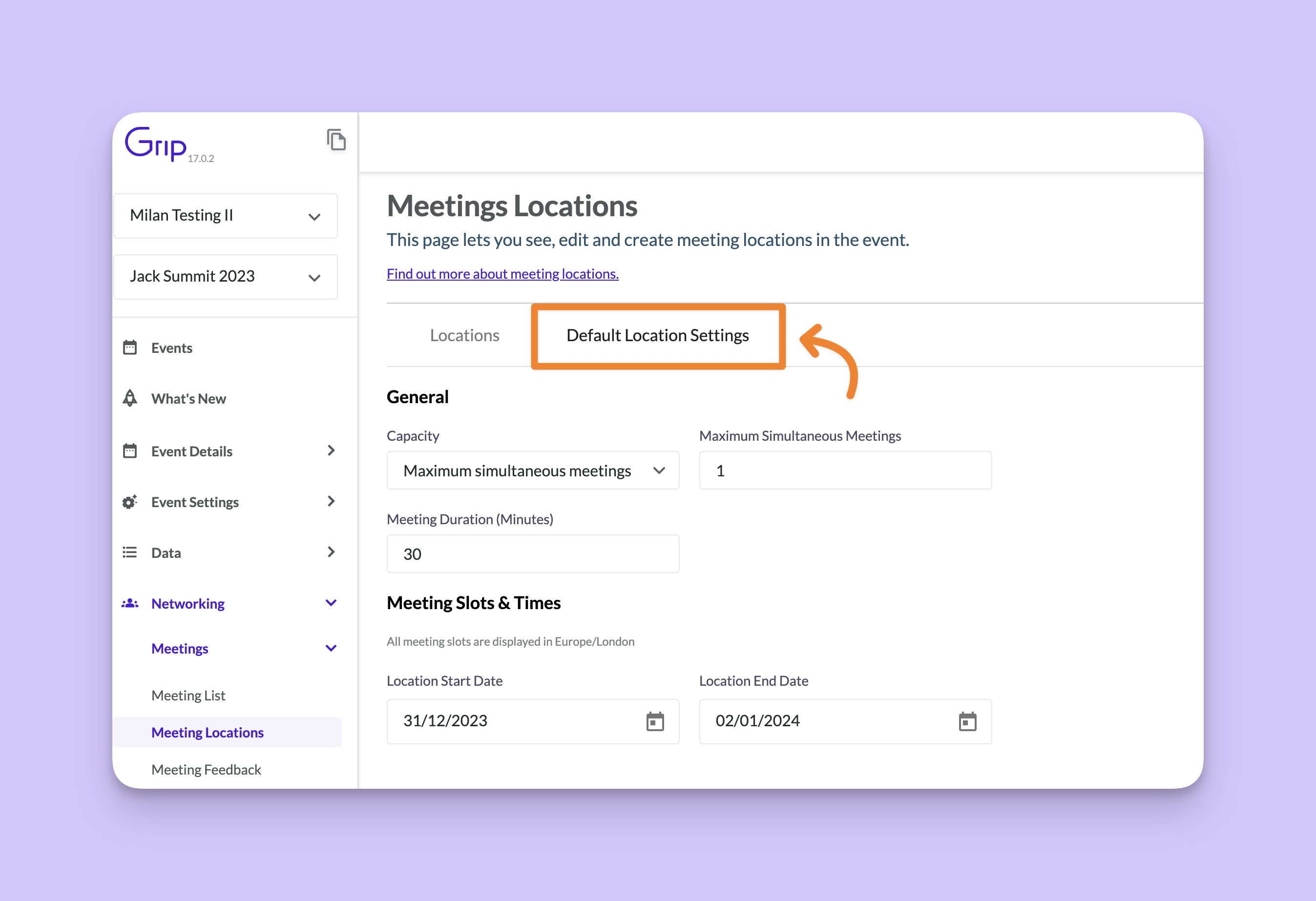Open the Milan Testing II dropdown
The width and height of the screenshot is (1316, 901).
[x=226, y=216]
